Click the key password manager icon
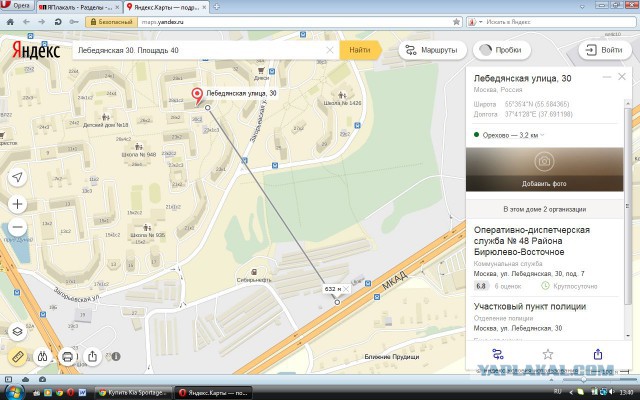Viewport: 640px width, 400px height. coord(74,22)
